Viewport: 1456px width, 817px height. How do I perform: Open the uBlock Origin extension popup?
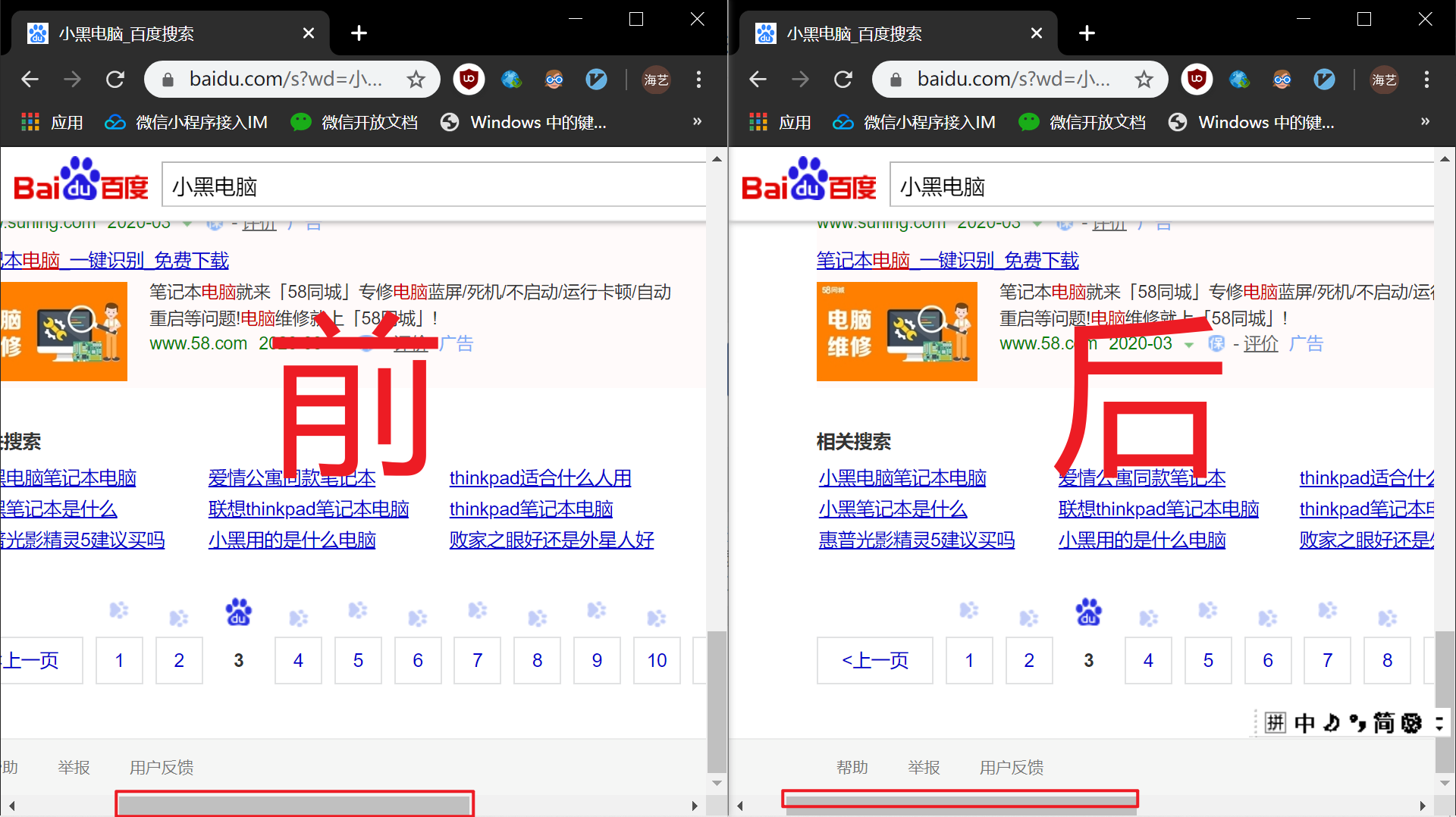469,79
